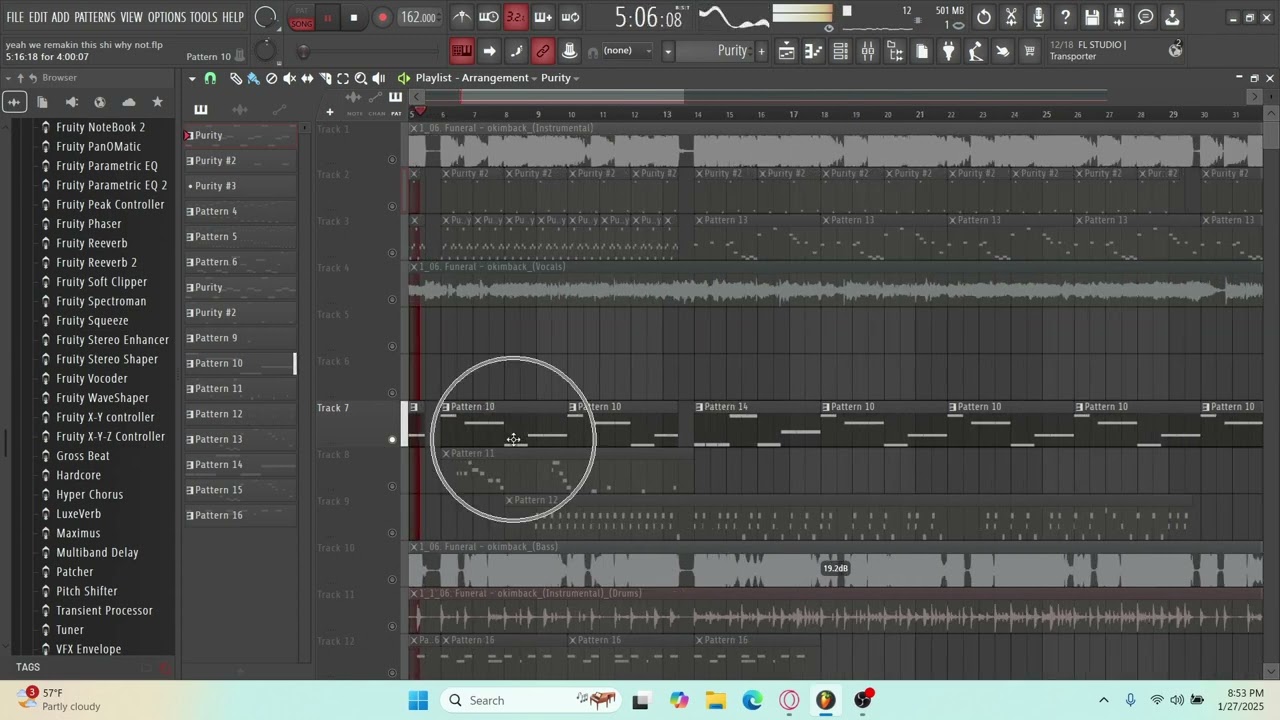Open the Audio editor scissors icon
This screenshot has width=1280, height=720.
point(1011,17)
